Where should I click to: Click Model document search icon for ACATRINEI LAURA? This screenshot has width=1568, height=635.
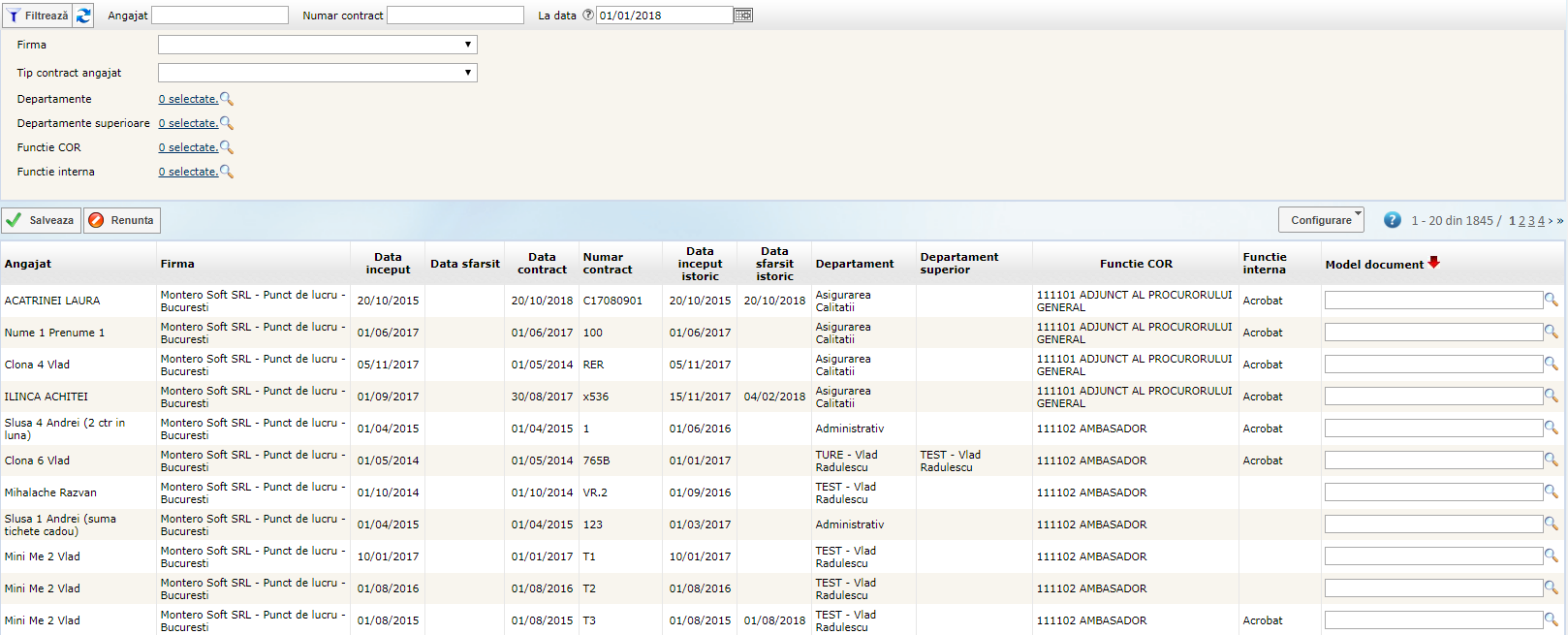point(1551,301)
